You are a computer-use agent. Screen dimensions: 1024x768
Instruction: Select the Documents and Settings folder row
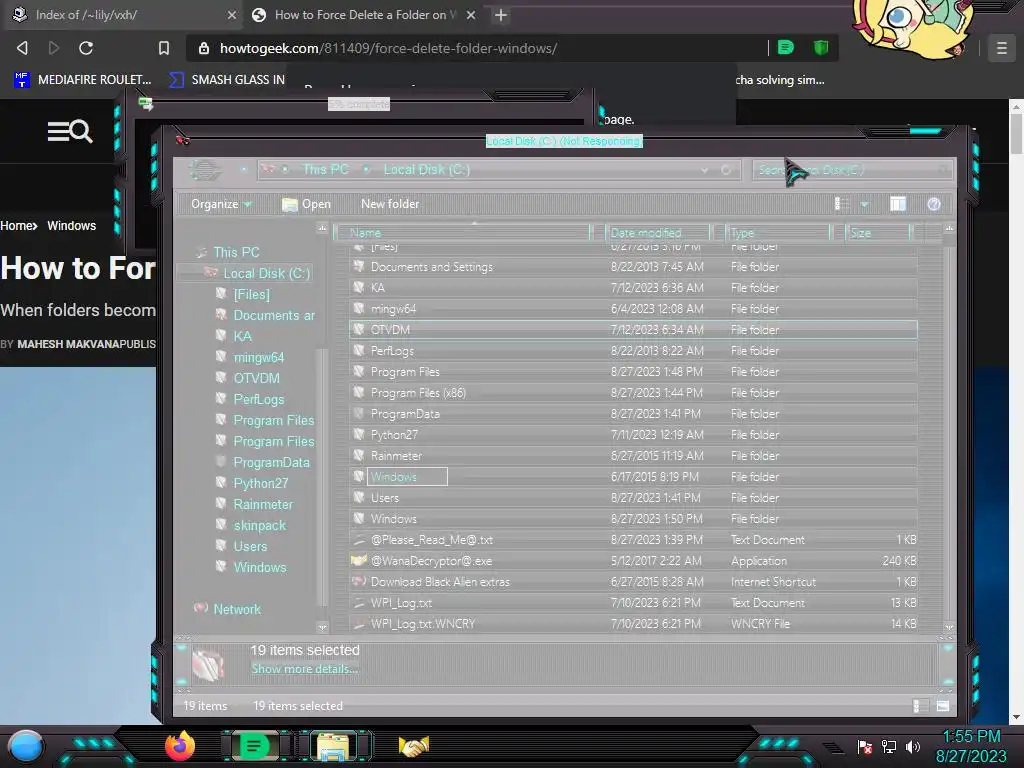click(633, 266)
